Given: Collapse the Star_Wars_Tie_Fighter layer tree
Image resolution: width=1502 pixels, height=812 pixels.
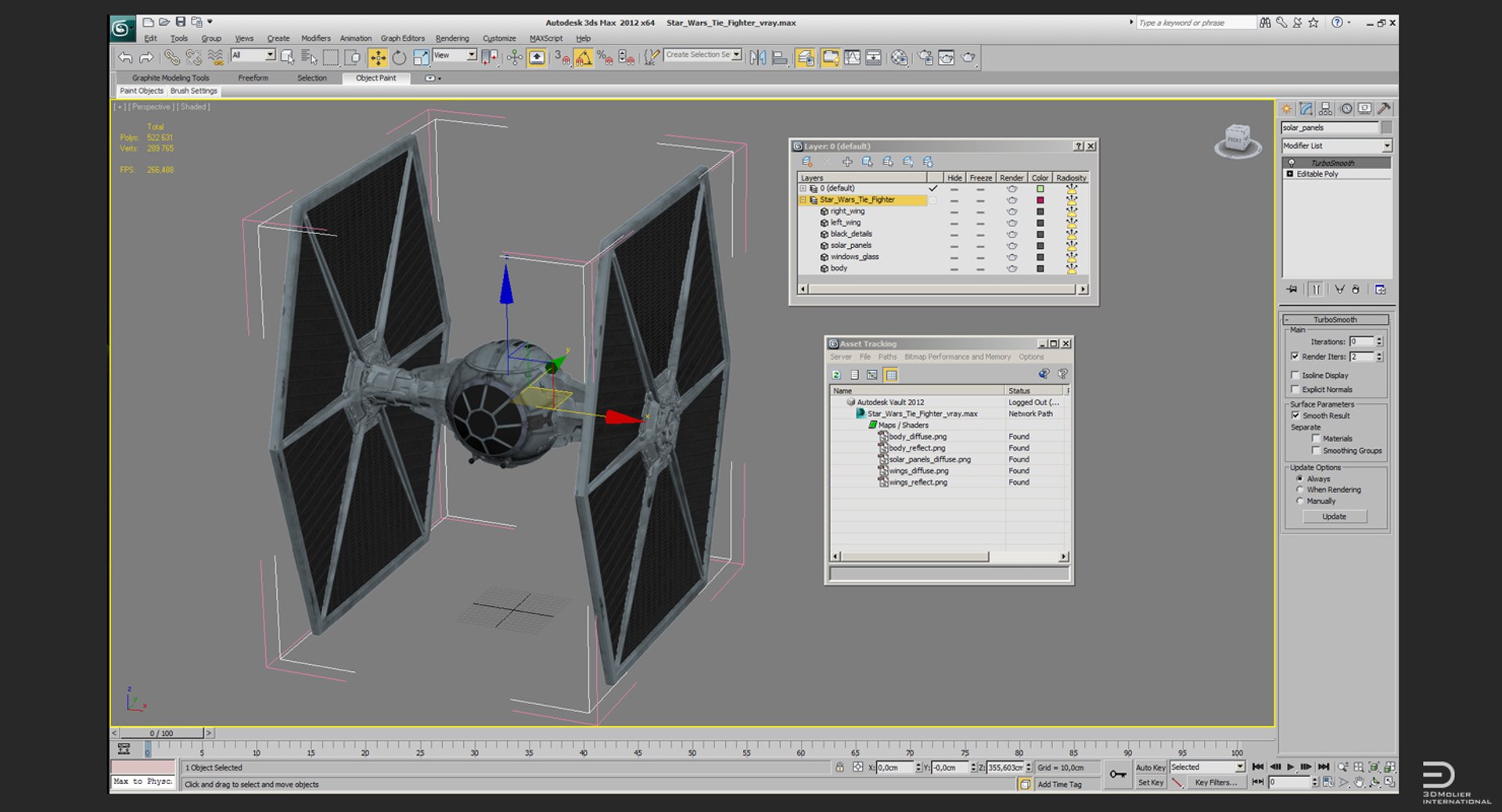Looking at the screenshot, I should (x=803, y=200).
